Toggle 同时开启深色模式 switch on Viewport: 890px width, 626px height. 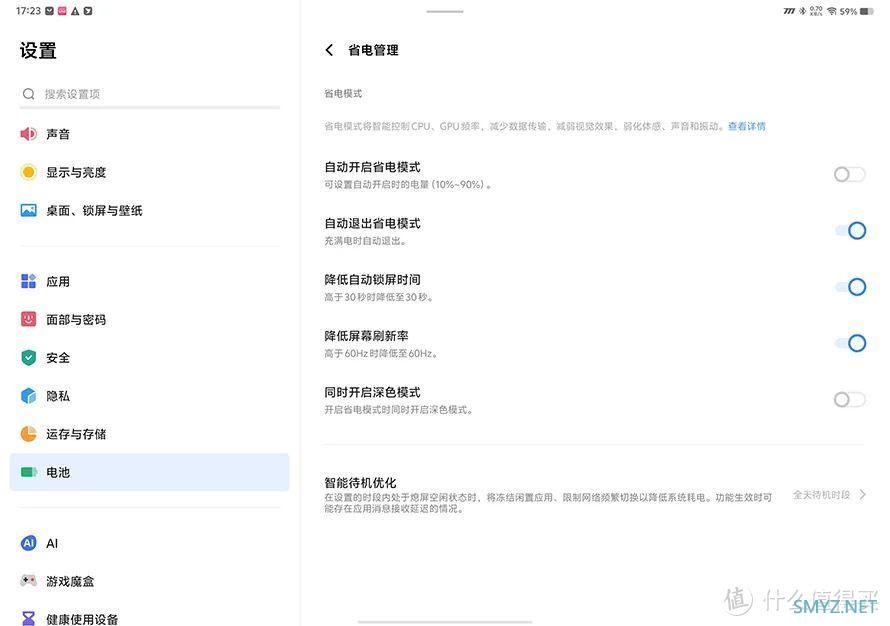coord(849,400)
